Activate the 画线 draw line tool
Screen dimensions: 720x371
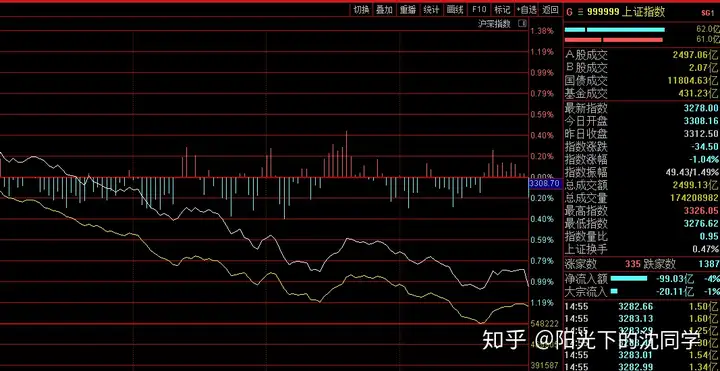tap(455, 10)
